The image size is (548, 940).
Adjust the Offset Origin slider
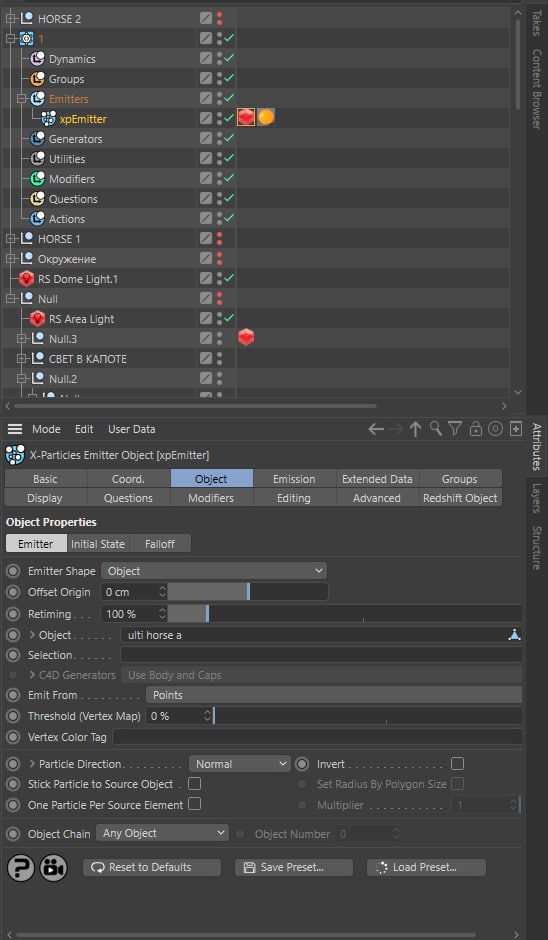(x=248, y=592)
